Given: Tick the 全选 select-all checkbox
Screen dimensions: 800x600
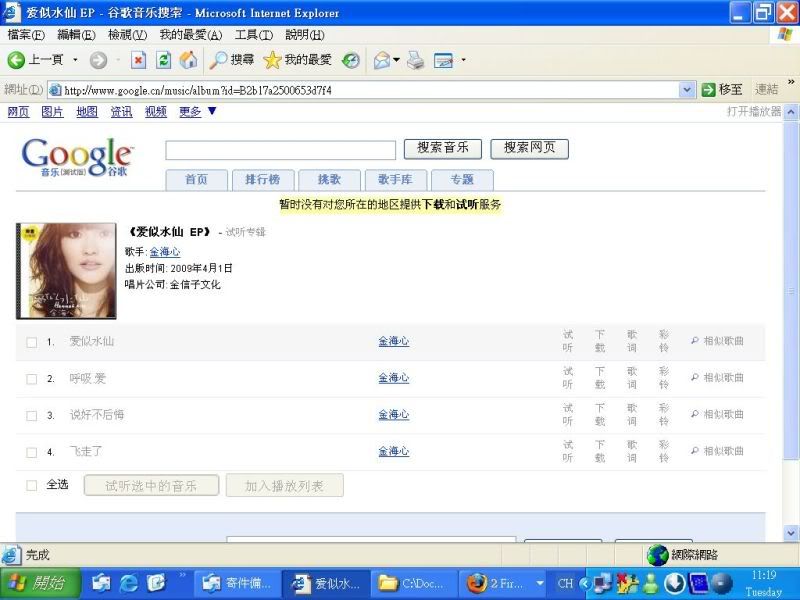Looking at the screenshot, I should click(x=32, y=485).
